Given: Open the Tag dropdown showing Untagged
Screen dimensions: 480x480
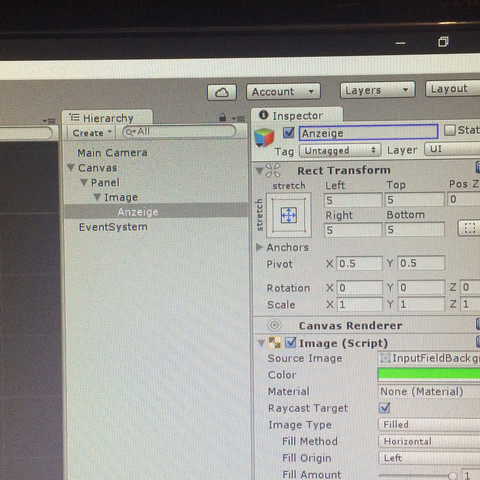Looking at the screenshot, I should coord(340,151).
